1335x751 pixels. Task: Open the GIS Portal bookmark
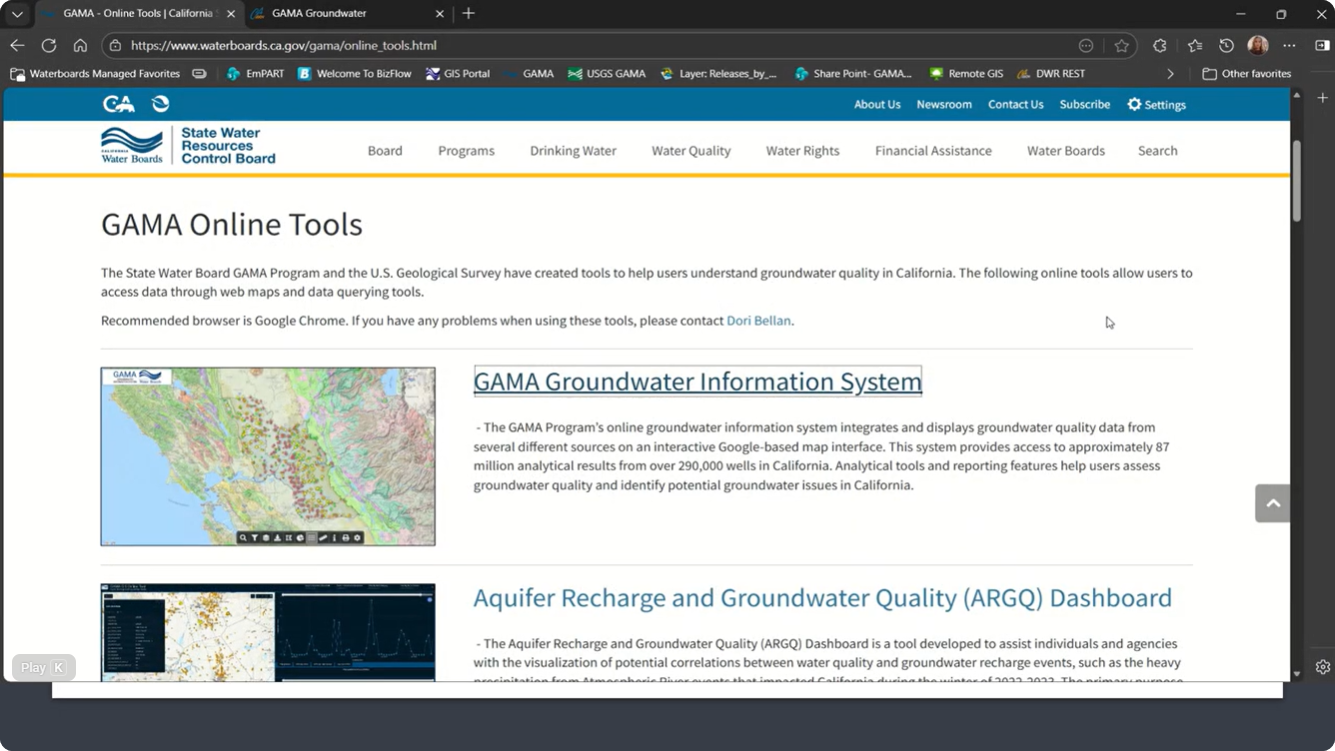click(x=457, y=73)
